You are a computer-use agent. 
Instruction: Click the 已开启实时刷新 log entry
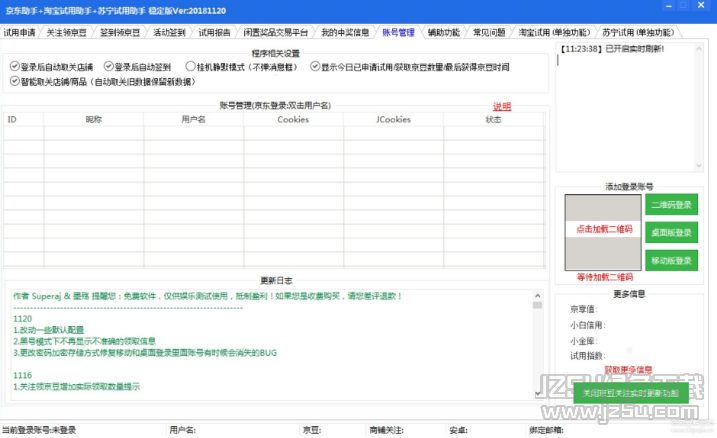(x=612, y=49)
